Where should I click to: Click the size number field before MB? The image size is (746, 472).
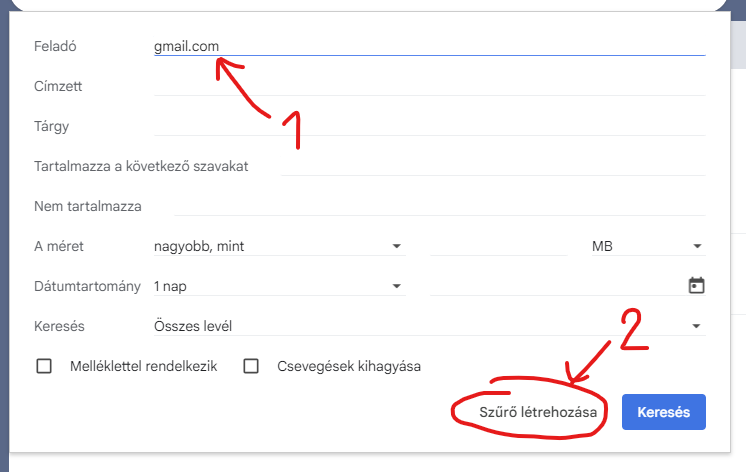tap(498, 246)
